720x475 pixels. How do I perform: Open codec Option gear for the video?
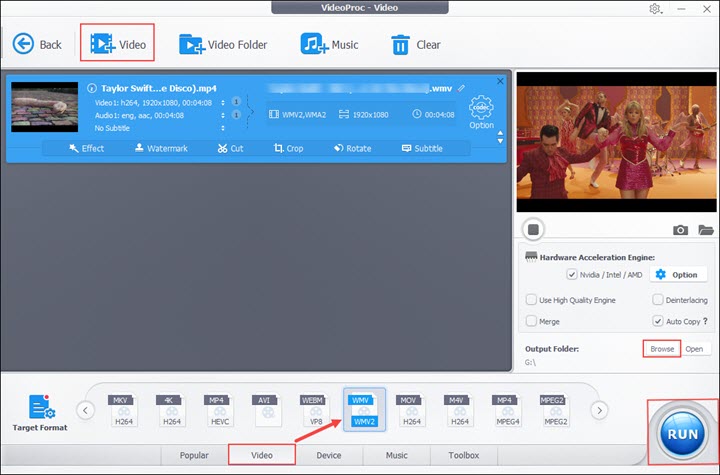[x=481, y=112]
